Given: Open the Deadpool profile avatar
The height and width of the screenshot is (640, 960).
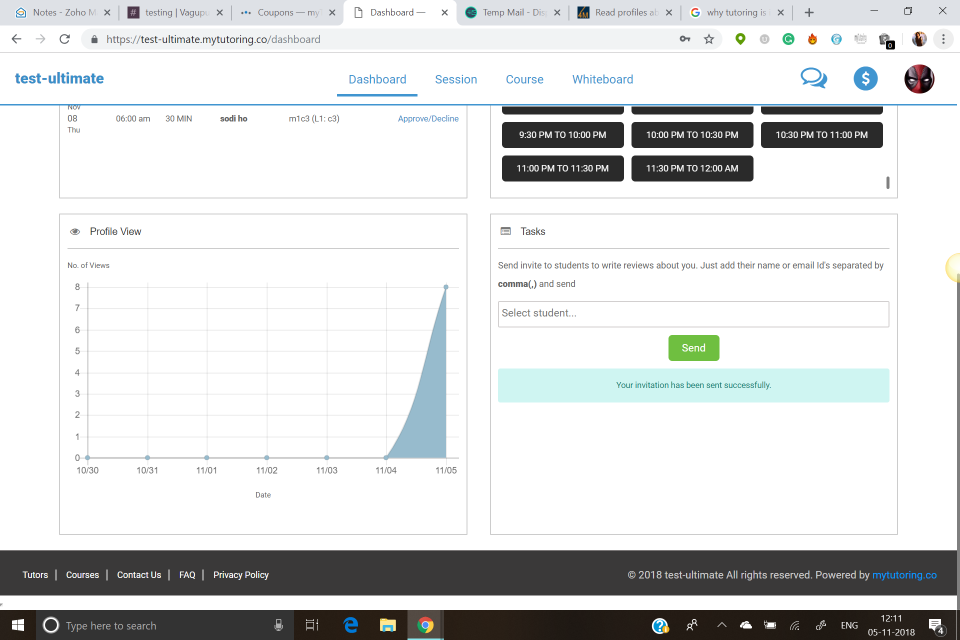Looking at the screenshot, I should tap(917, 78).
